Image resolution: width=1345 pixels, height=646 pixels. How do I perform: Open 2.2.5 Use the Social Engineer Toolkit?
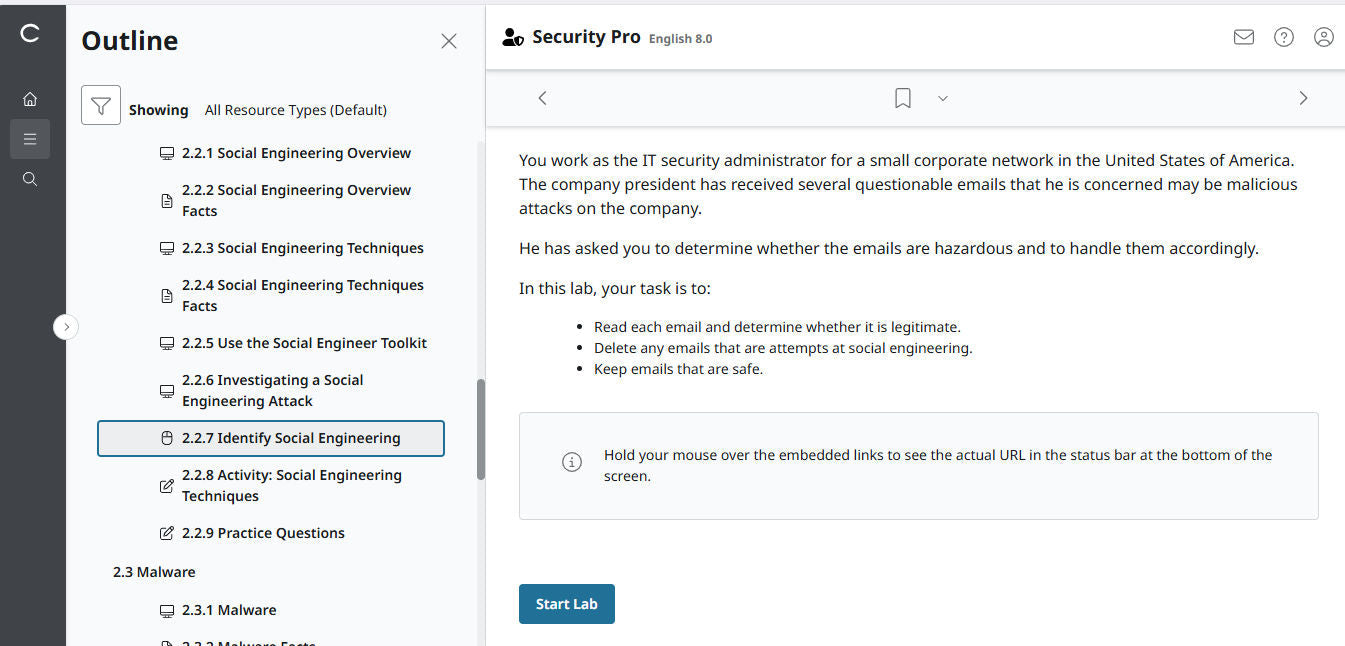coord(305,343)
